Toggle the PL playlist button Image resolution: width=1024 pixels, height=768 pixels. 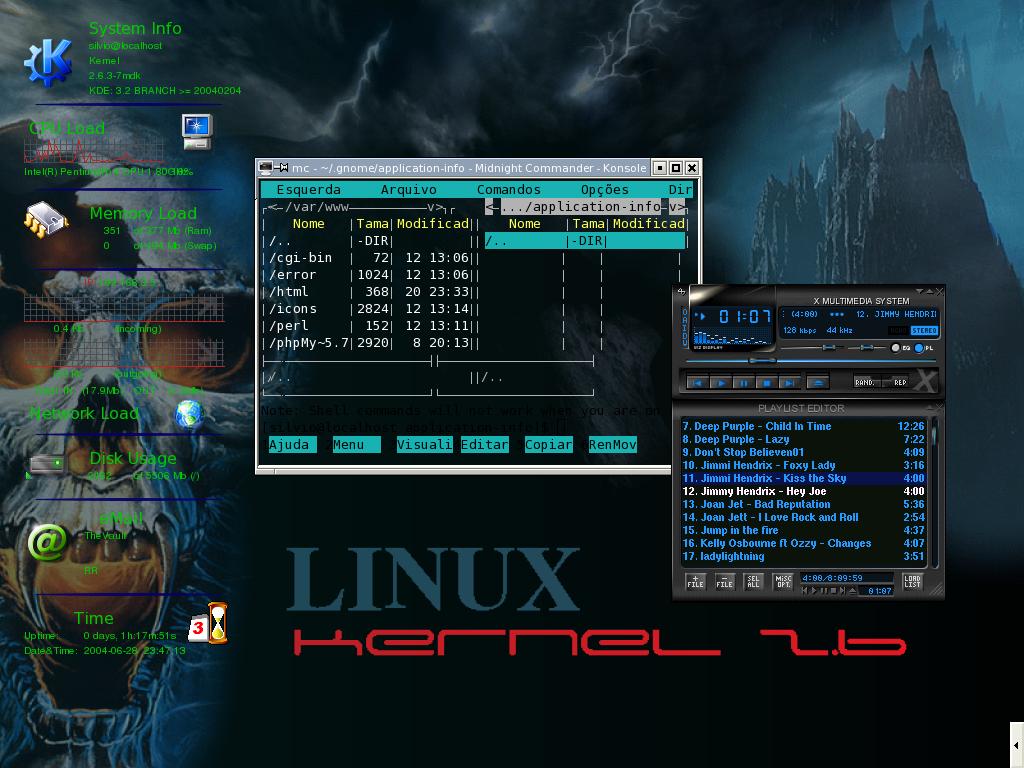(923, 348)
